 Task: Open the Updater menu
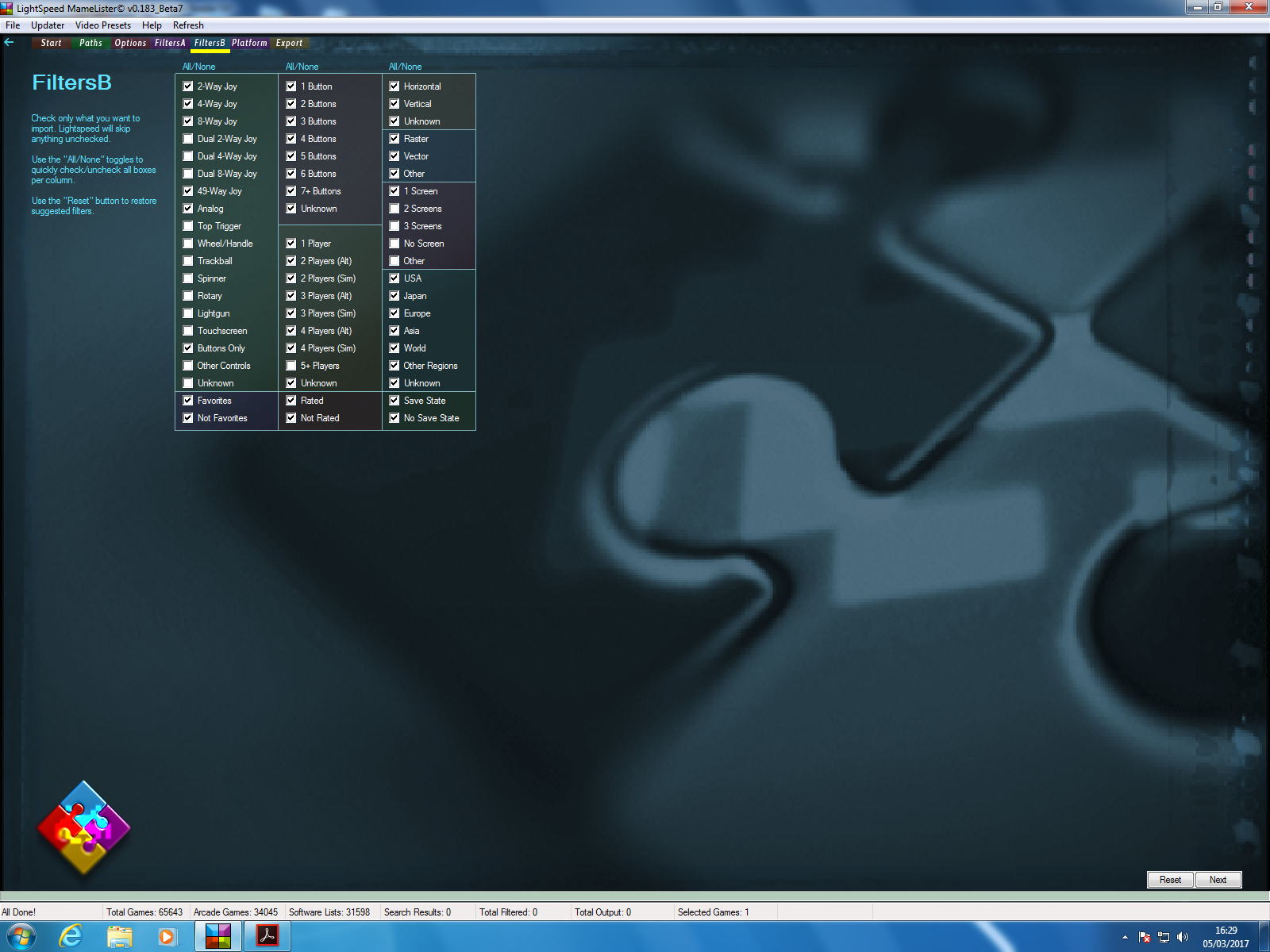(x=48, y=25)
